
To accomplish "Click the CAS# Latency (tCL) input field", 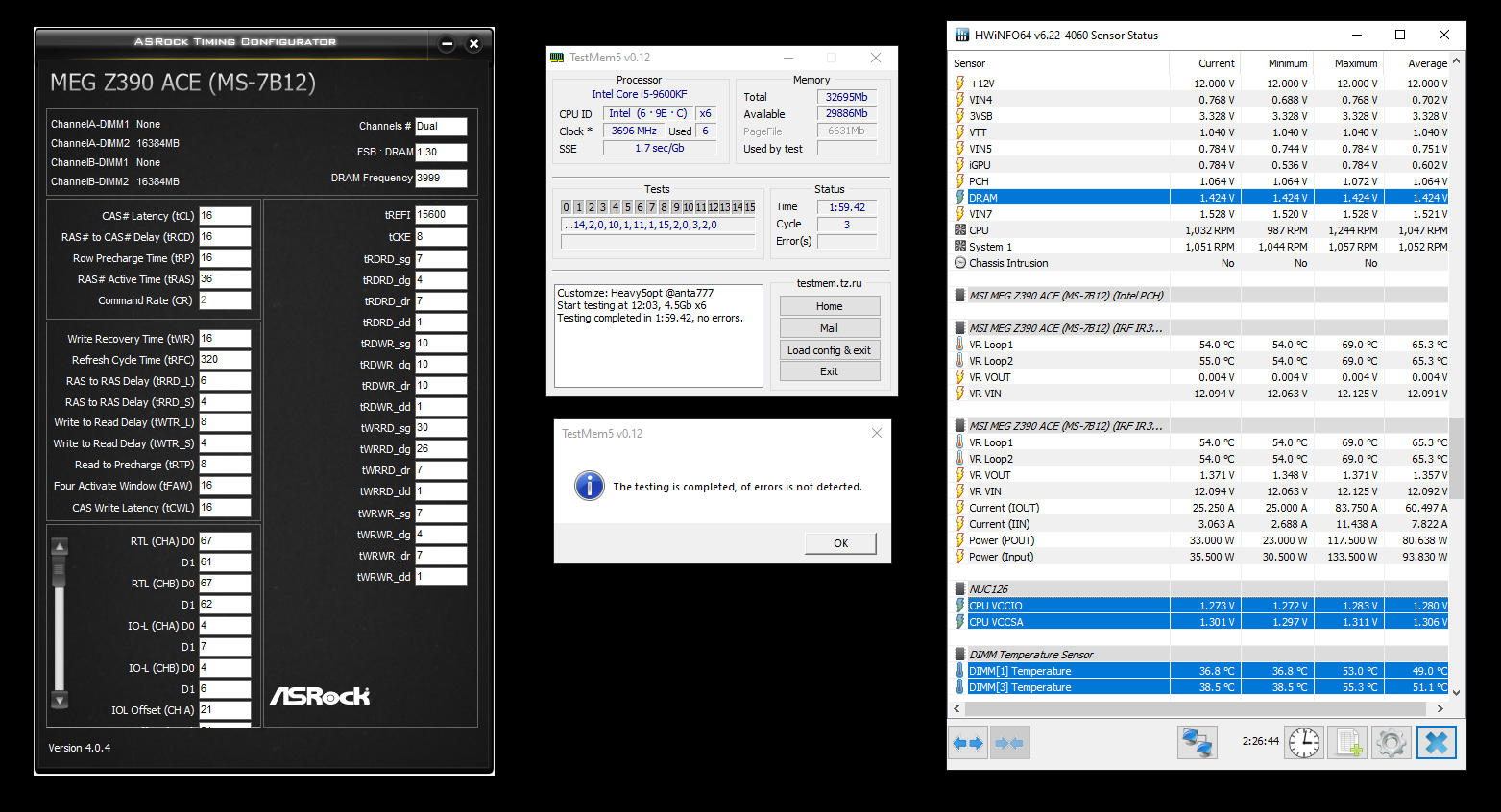I will pos(225,216).
